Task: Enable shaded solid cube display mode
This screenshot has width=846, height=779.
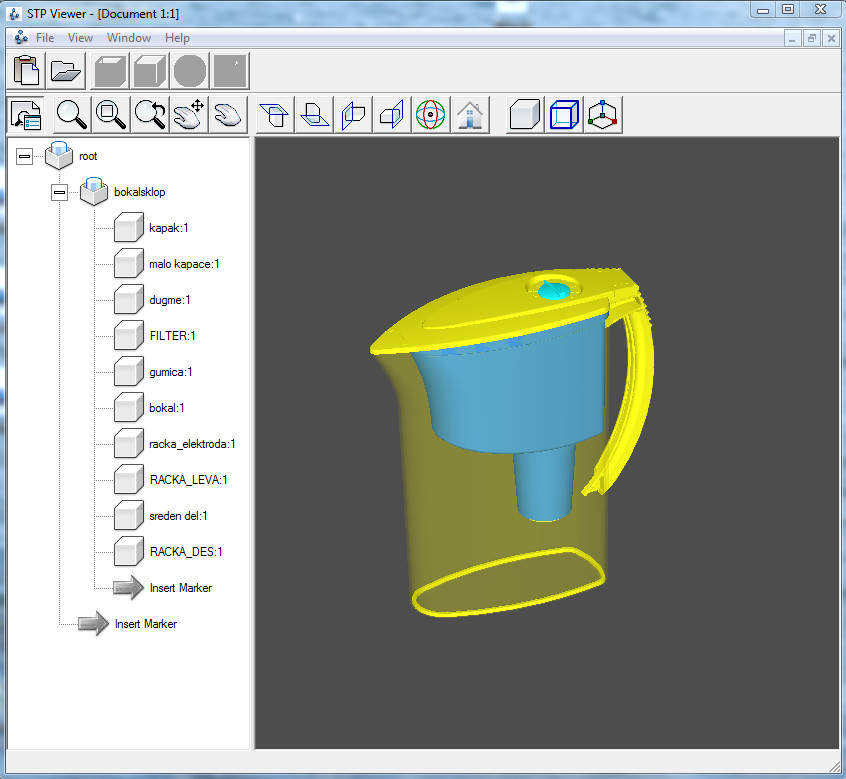Action: click(526, 115)
